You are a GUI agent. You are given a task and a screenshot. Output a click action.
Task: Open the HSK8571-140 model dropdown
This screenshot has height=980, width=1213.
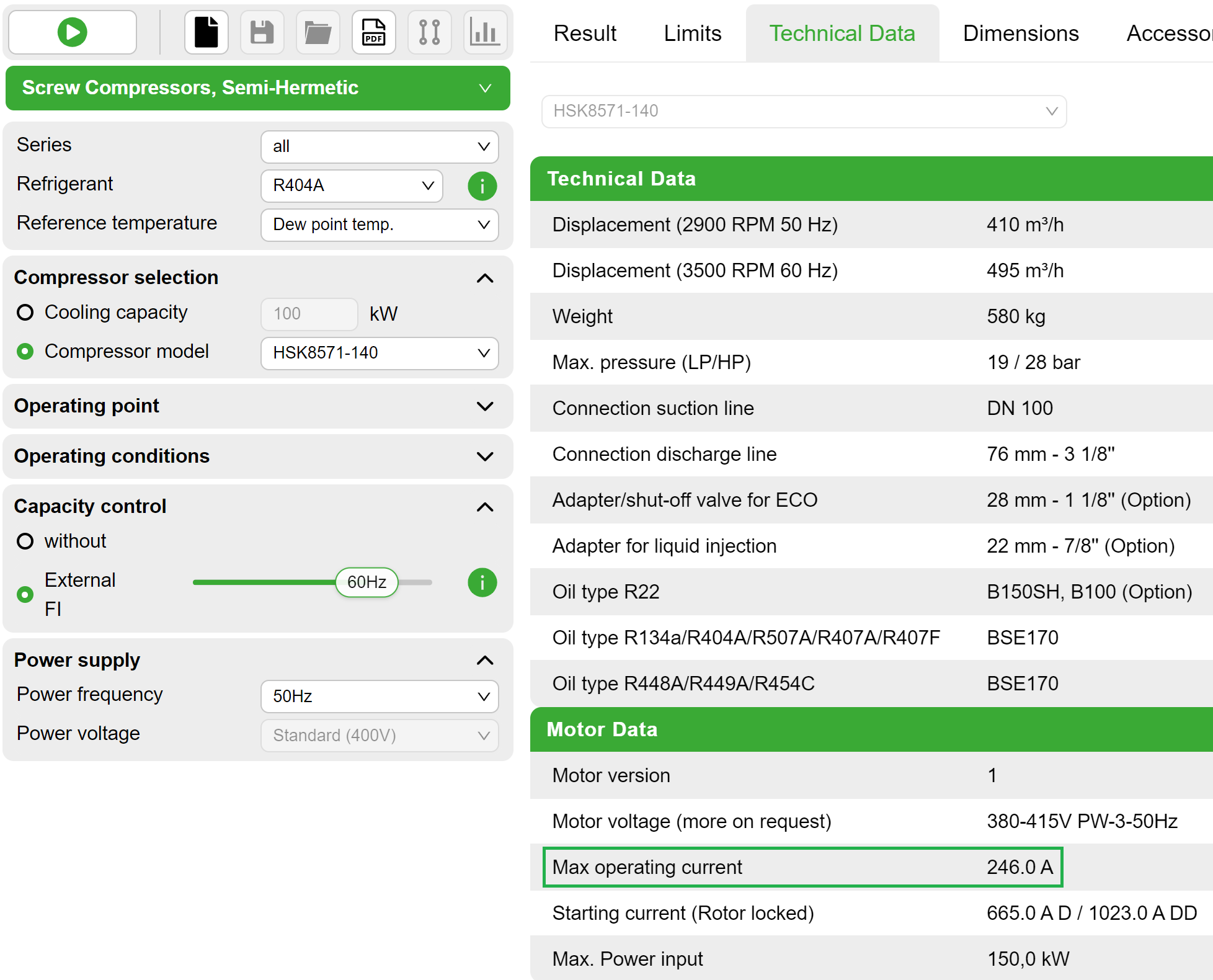(379, 353)
